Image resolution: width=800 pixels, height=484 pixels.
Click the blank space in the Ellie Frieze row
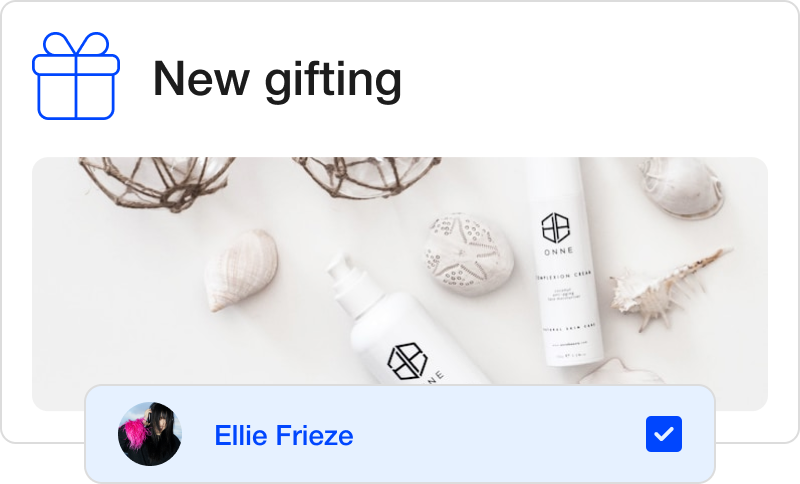coord(499,435)
